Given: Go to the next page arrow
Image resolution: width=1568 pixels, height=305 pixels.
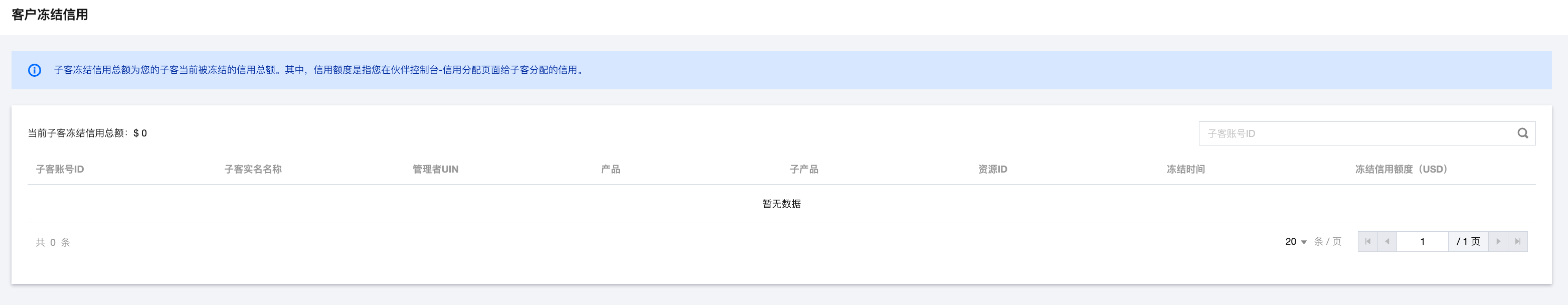Looking at the screenshot, I should [x=1498, y=242].
